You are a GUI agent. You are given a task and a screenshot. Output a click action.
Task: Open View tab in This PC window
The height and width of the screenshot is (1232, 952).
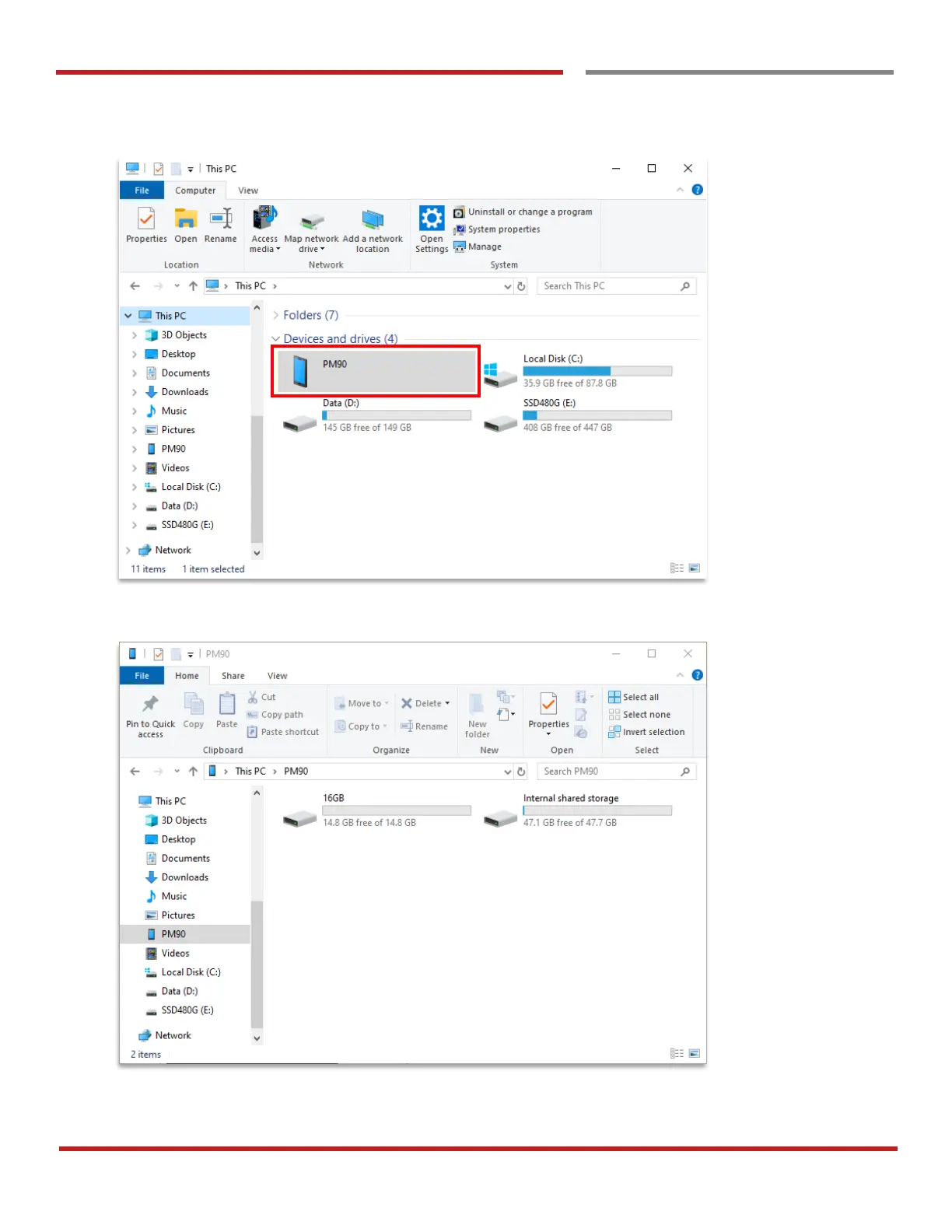pyautogui.click(x=248, y=191)
